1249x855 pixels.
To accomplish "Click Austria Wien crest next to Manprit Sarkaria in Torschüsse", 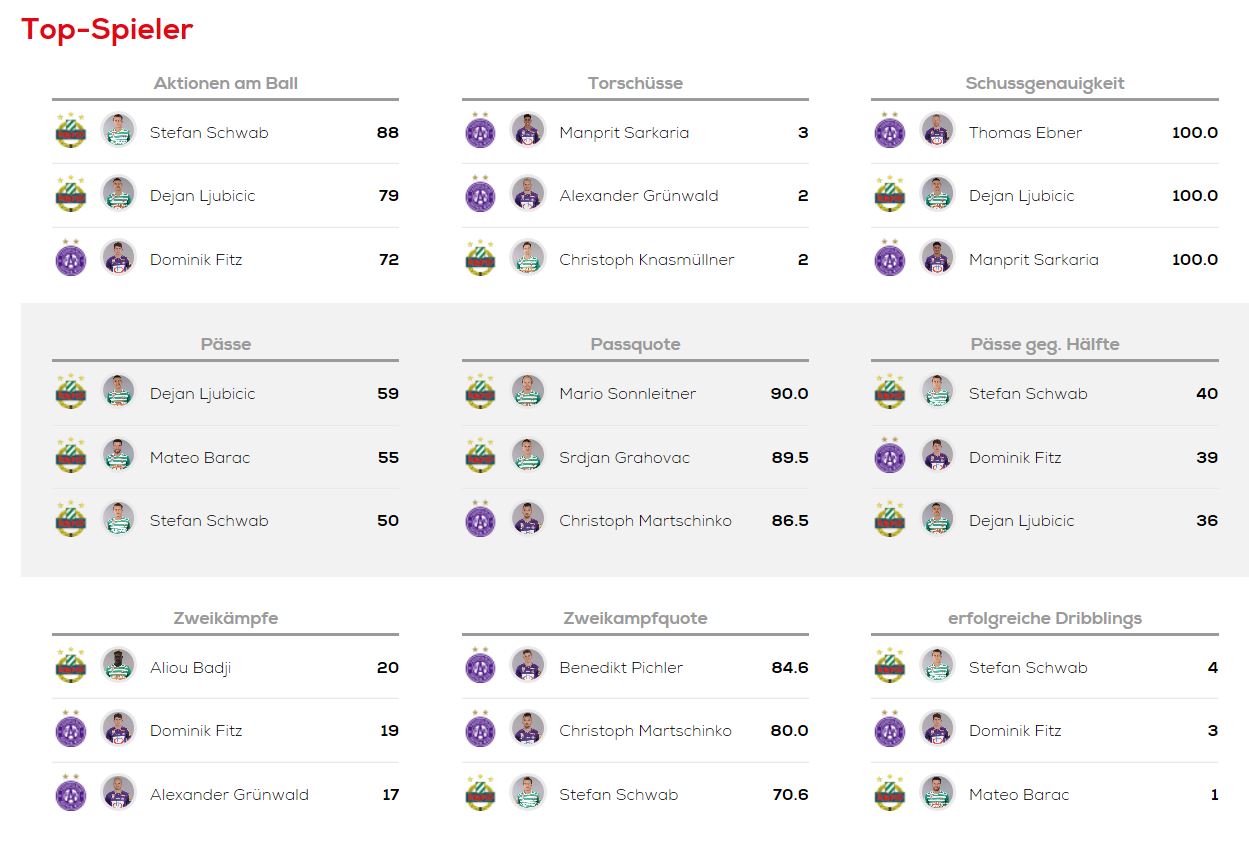I will pyautogui.click(x=481, y=132).
